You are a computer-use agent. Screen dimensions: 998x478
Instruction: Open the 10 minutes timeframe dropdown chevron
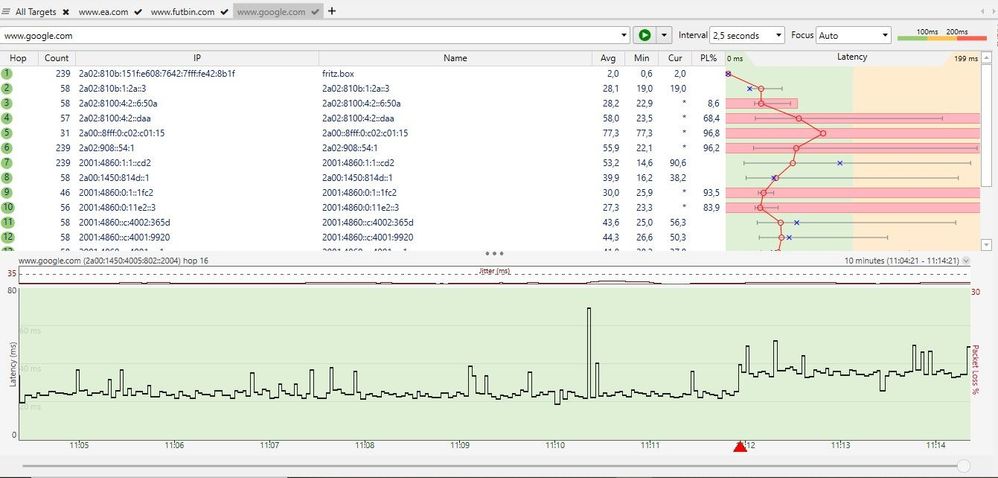pos(966,260)
